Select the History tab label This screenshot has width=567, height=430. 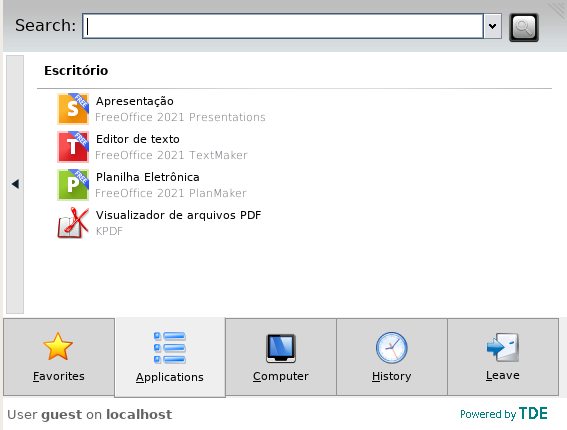click(392, 376)
